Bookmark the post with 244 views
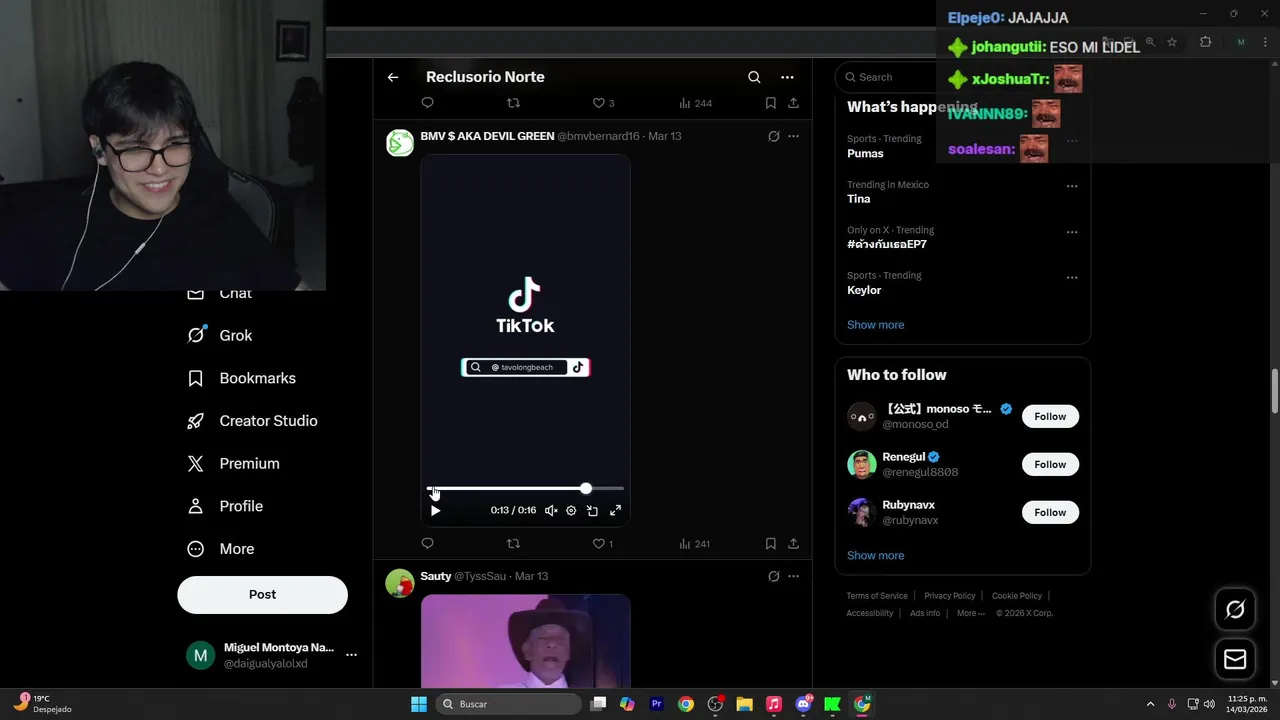The image size is (1280, 720). tap(770, 103)
